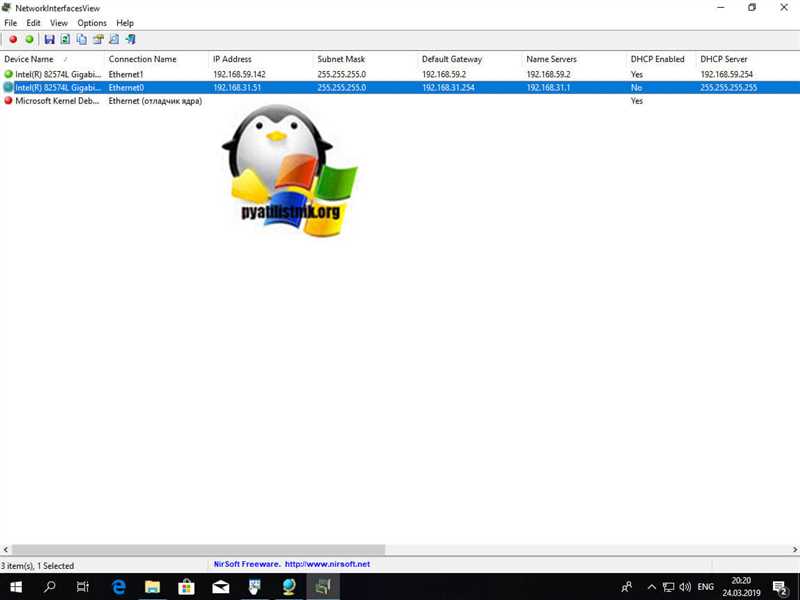Screen dimensions: 800x600
Task: Open the People icon in system tray
Action: [x=627, y=587]
